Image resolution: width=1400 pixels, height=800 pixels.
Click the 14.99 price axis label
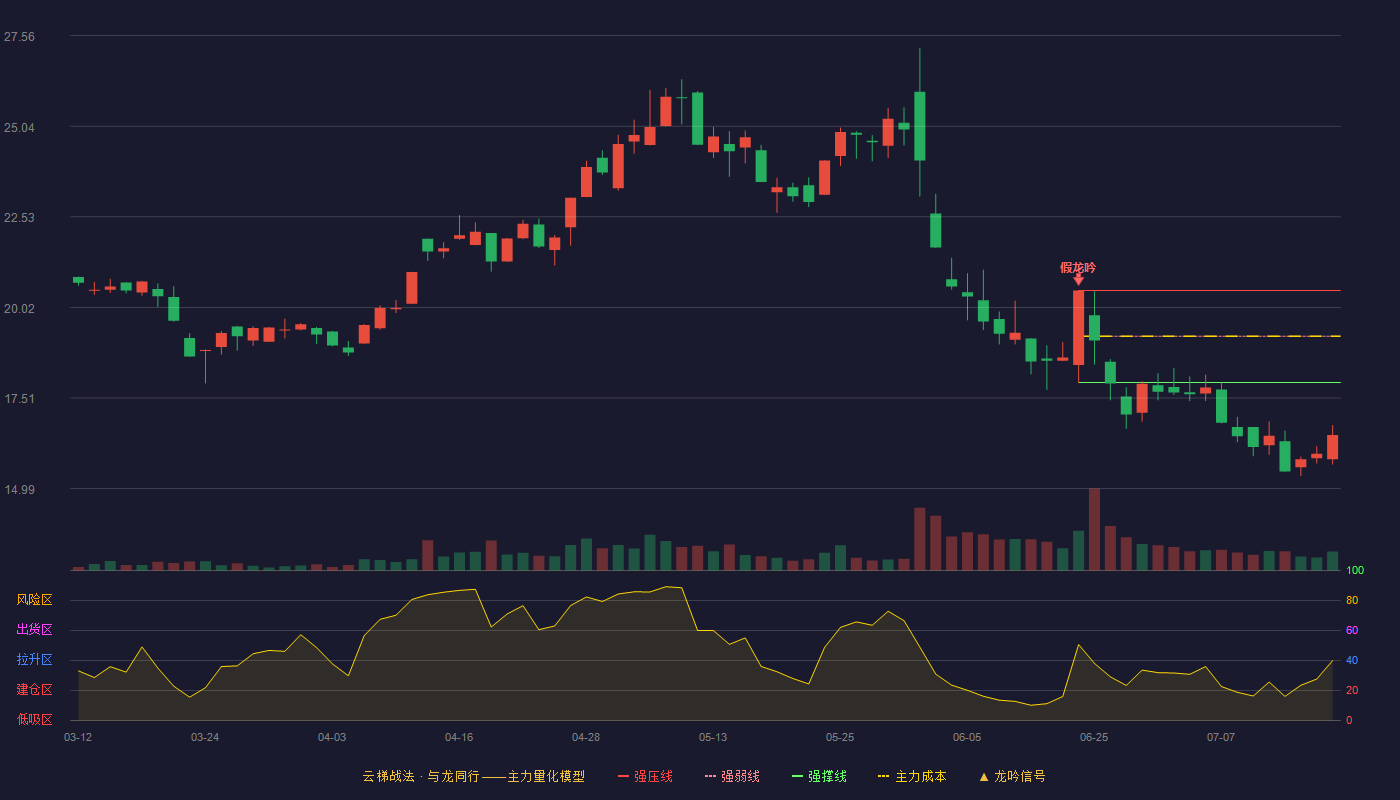[19, 490]
